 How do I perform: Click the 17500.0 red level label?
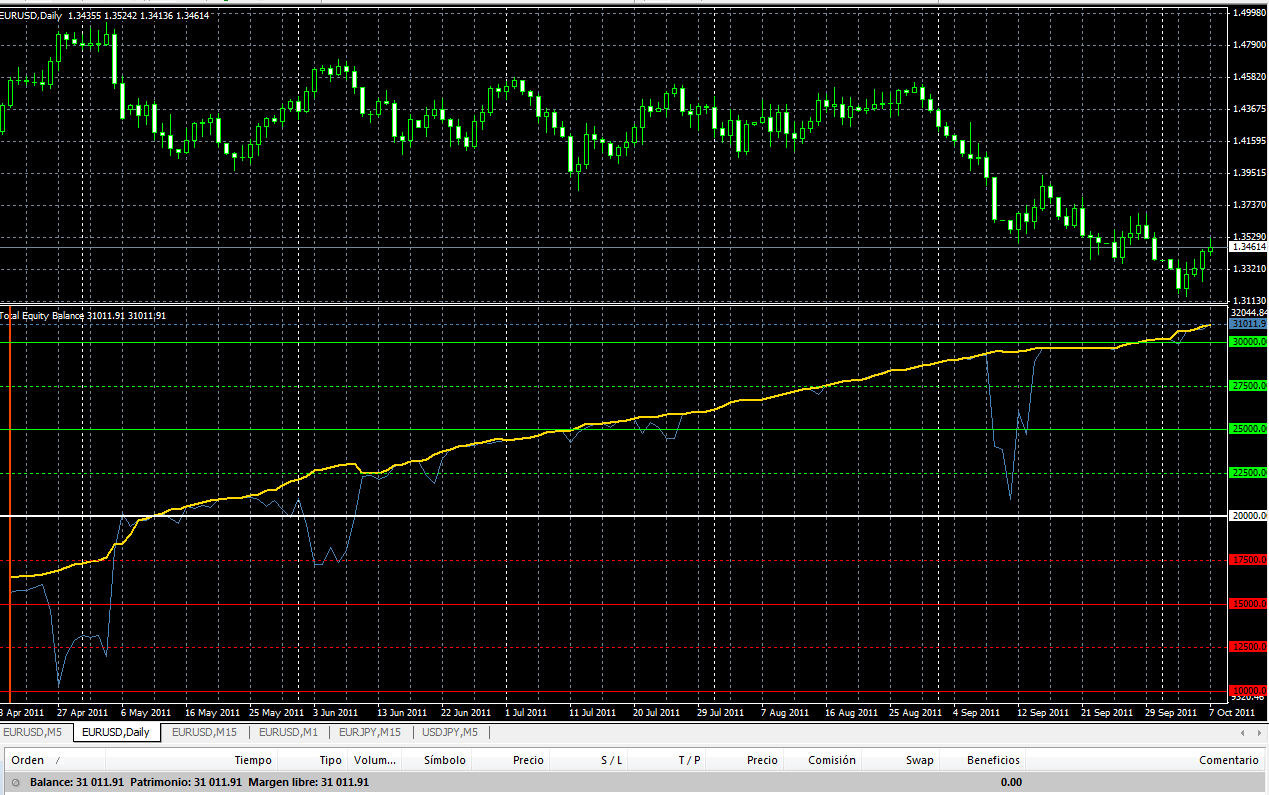[x=1249, y=560]
